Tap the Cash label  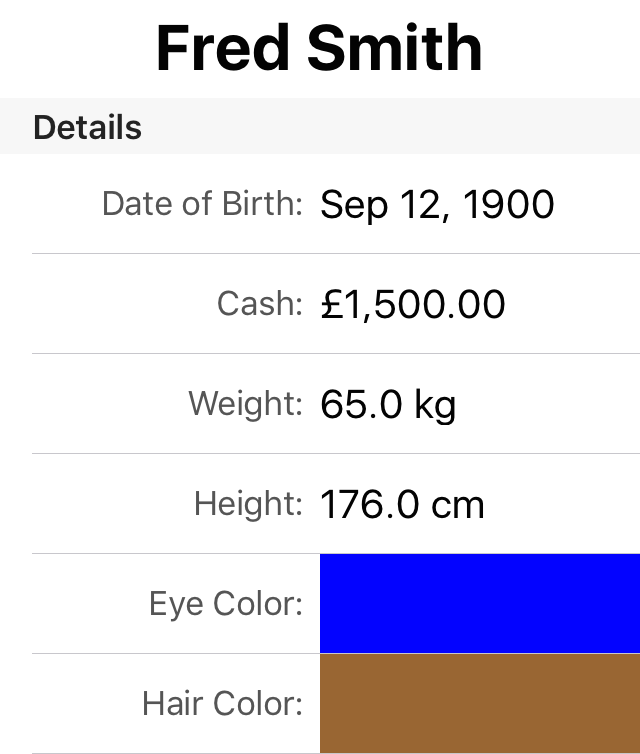pos(260,304)
